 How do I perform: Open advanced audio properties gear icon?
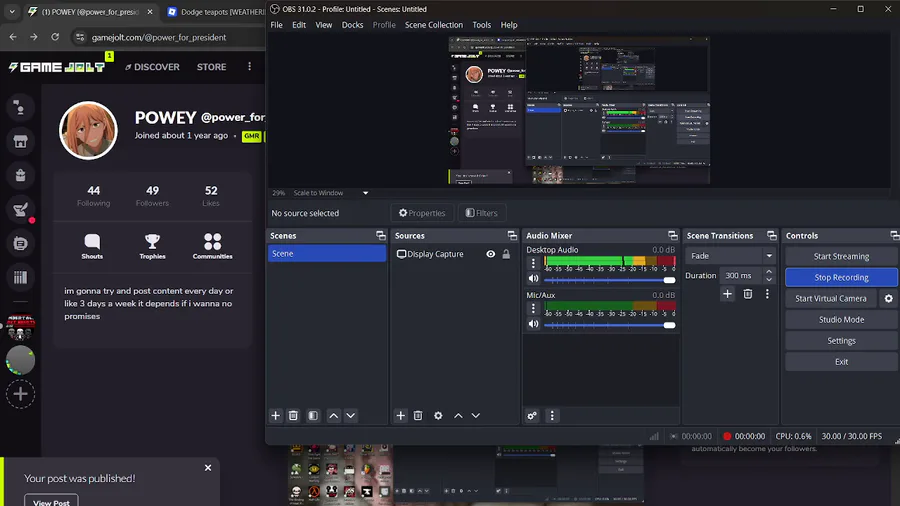coord(532,415)
